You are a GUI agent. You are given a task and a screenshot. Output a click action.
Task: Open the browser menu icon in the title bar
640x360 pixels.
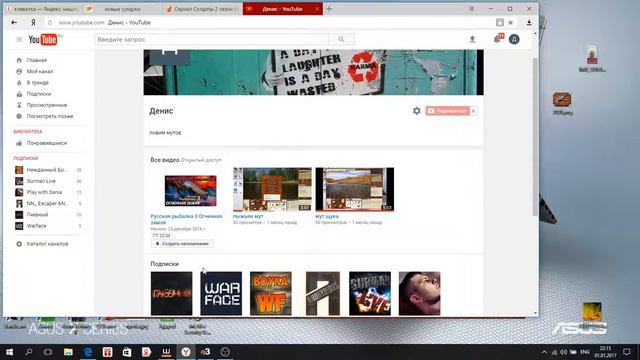(471, 9)
